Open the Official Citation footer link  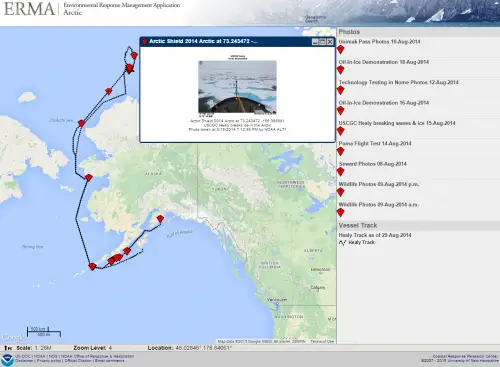tap(78, 361)
